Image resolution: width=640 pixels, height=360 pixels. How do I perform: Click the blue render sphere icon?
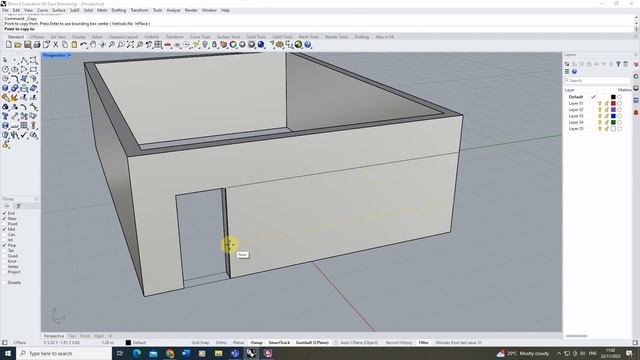coord(261,44)
